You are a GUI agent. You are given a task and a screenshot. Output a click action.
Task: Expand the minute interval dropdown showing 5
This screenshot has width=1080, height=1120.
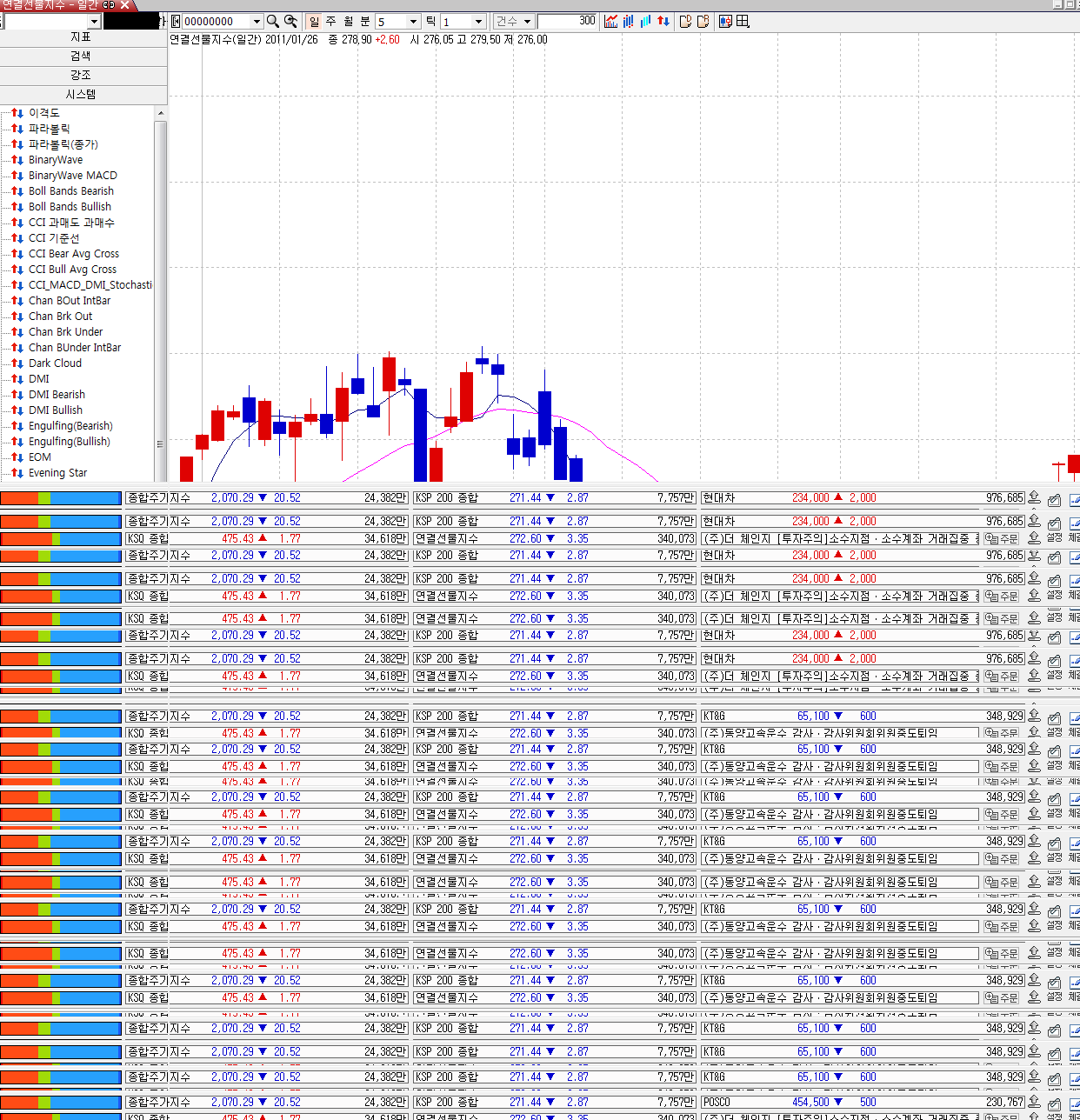414,21
